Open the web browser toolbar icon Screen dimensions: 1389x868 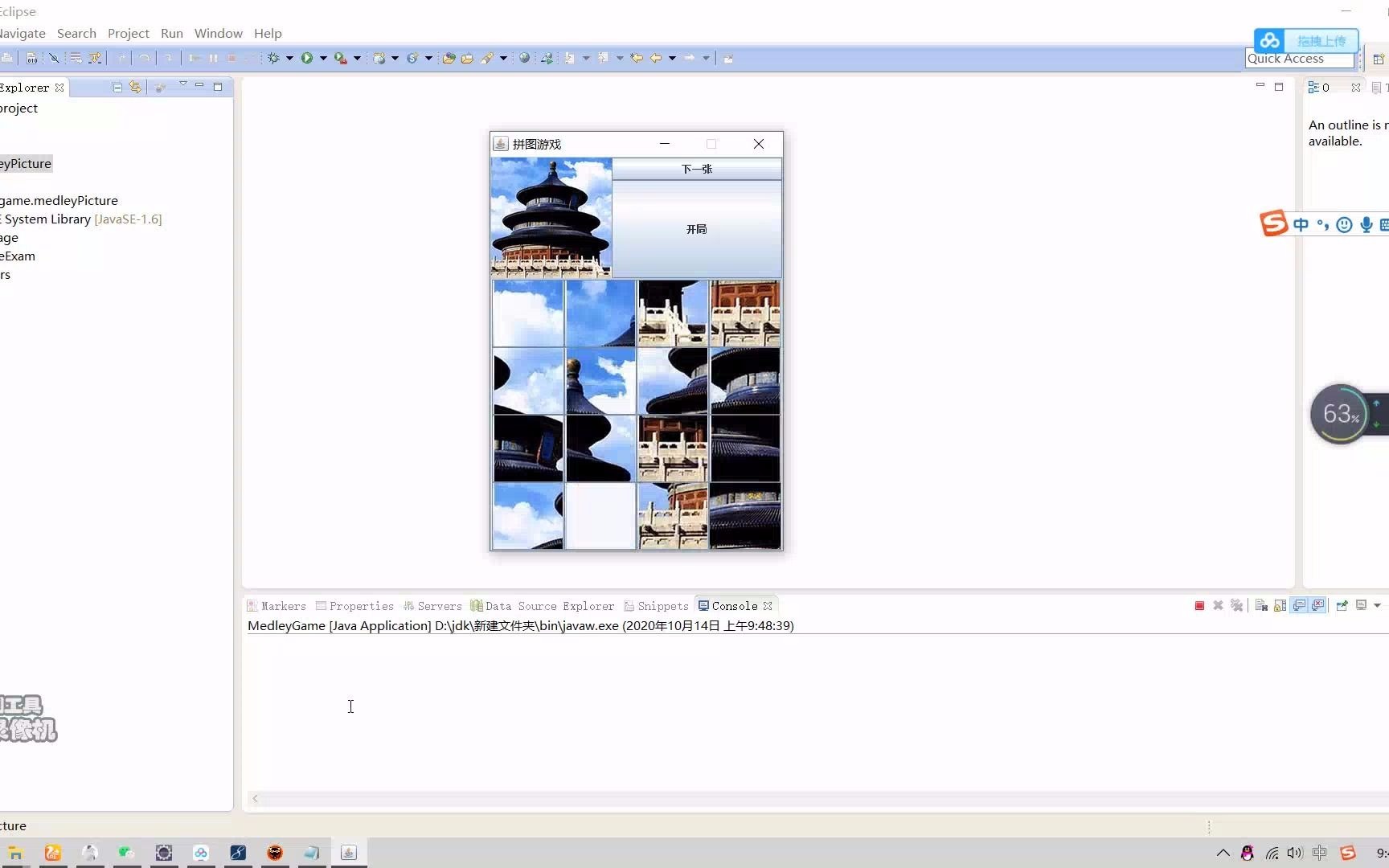tap(524, 58)
